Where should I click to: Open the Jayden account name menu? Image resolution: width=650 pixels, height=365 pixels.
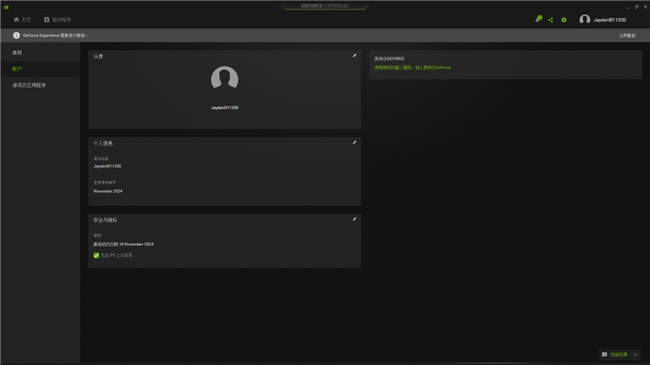click(x=609, y=20)
